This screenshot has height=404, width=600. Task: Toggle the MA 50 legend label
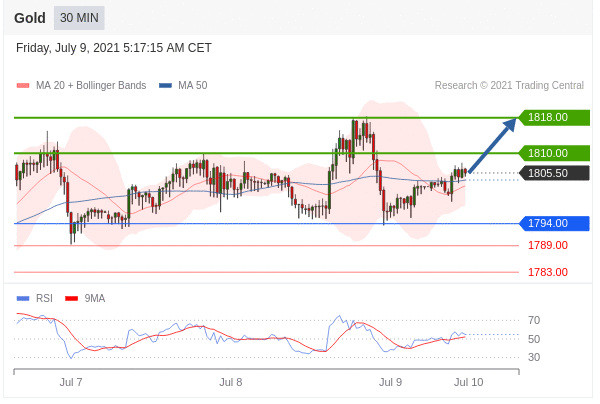(x=192, y=86)
